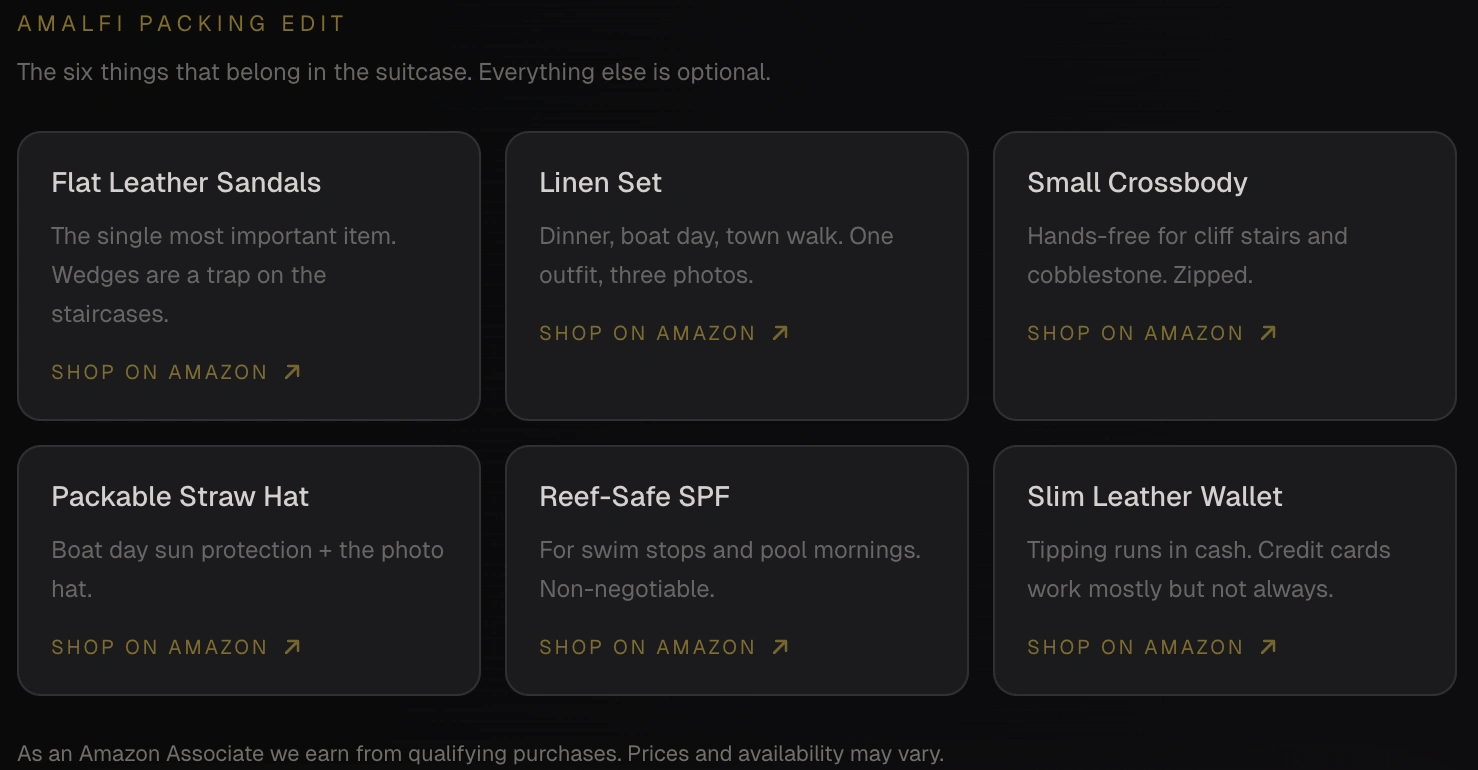Click the Small Crossbody card heading
This screenshot has height=770, width=1478.
pos(1137,183)
